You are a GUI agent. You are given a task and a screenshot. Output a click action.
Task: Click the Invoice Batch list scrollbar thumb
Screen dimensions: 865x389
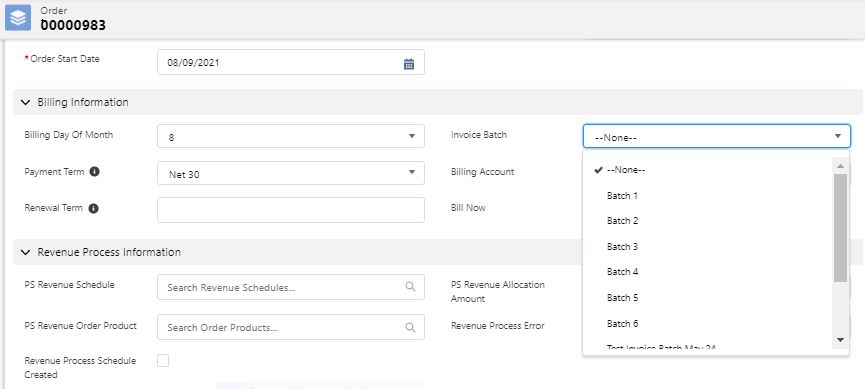(x=840, y=228)
